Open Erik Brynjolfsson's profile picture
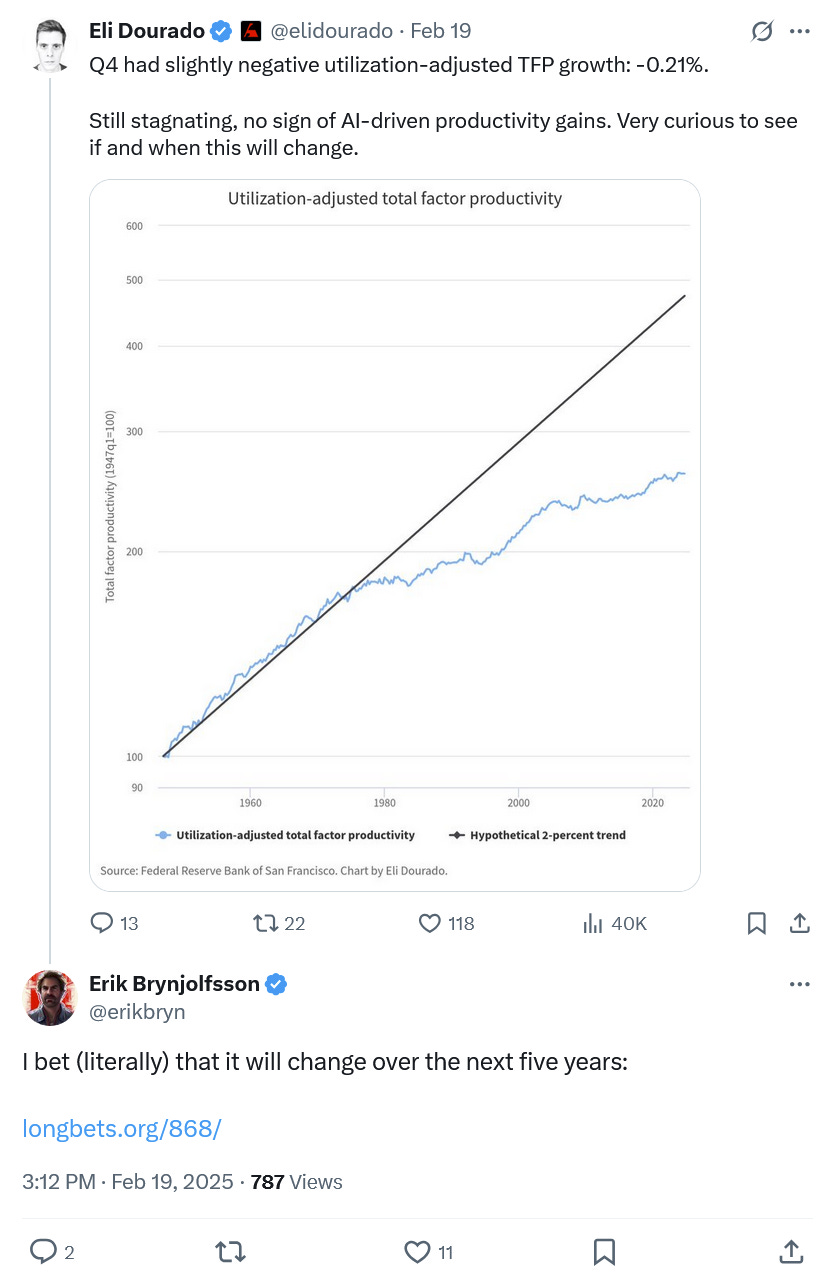Image resolution: width=834 pixels, height=1278 pixels. [x=50, y=998]
